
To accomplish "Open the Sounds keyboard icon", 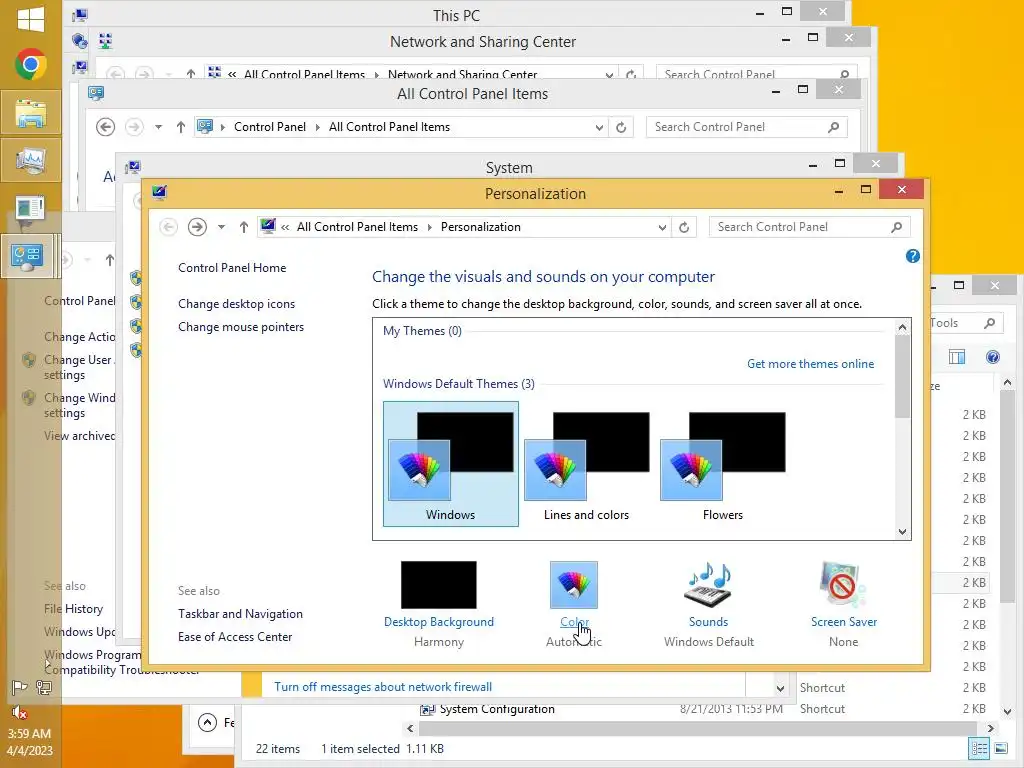I will (708, 584).
